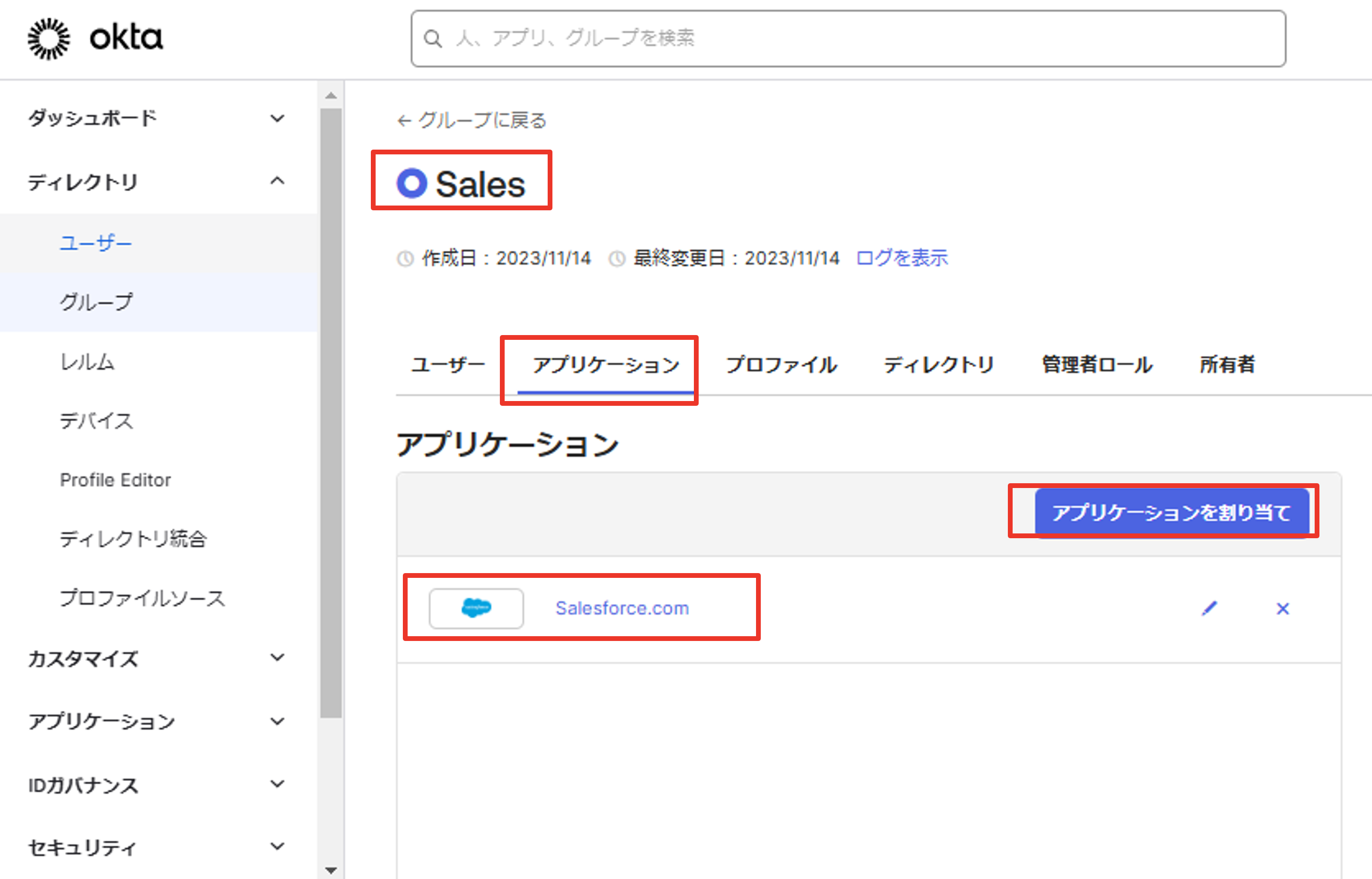Open ディレクトリ section in sidebar
The width and height of the screenshot is (1372, 879).
point(83,182)
